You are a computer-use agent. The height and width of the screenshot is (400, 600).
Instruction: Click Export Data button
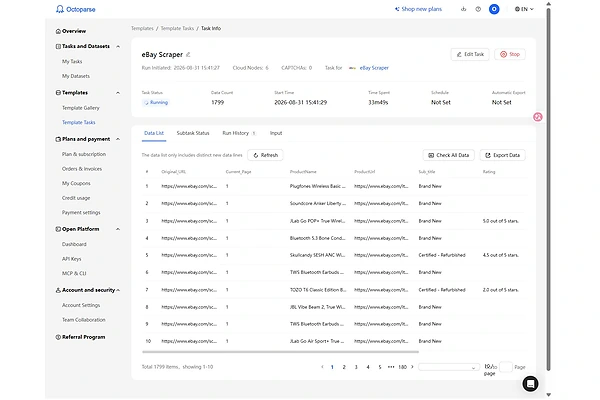click(502, 155)
